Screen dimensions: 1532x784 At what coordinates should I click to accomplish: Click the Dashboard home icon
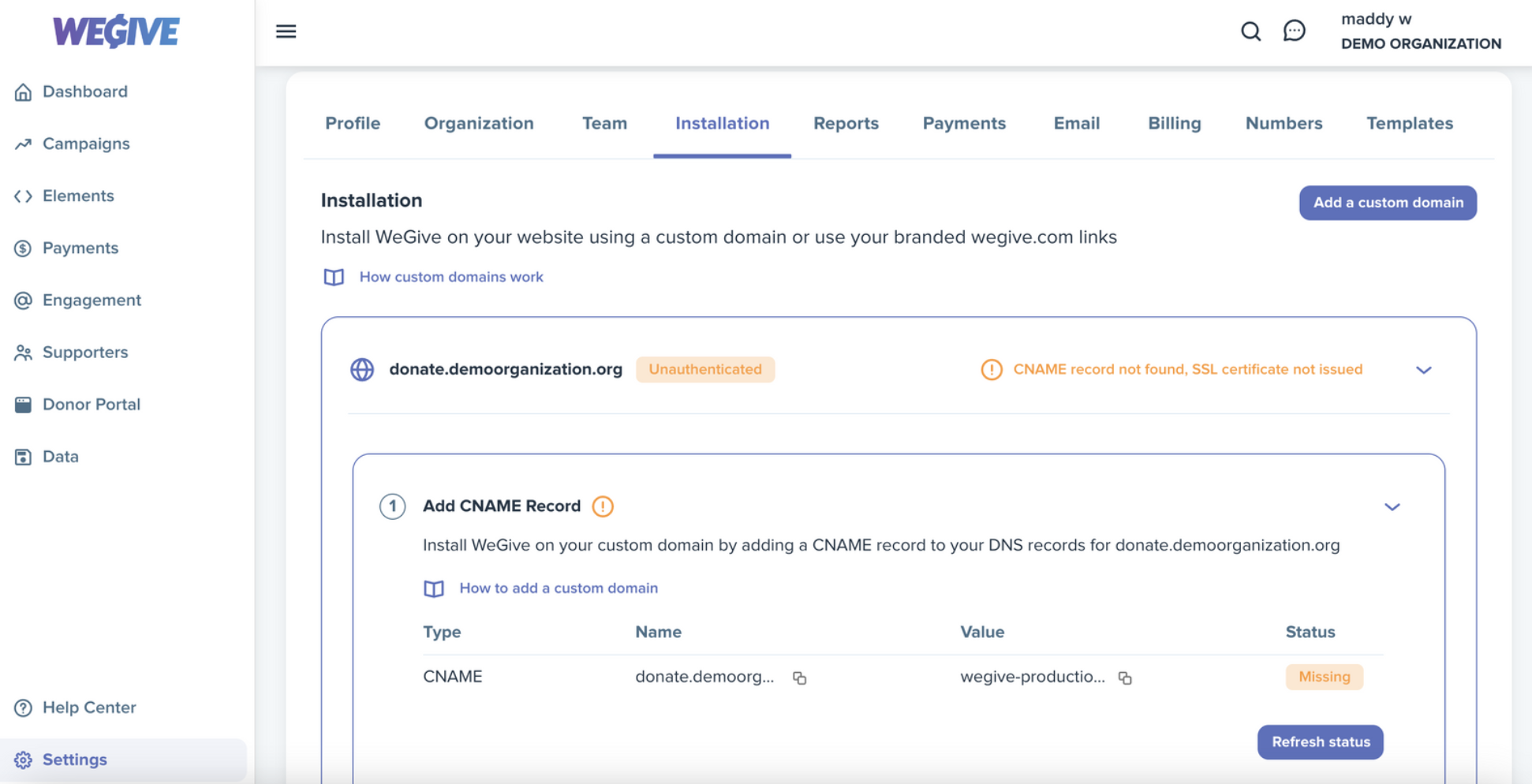(x=23, y=91)
